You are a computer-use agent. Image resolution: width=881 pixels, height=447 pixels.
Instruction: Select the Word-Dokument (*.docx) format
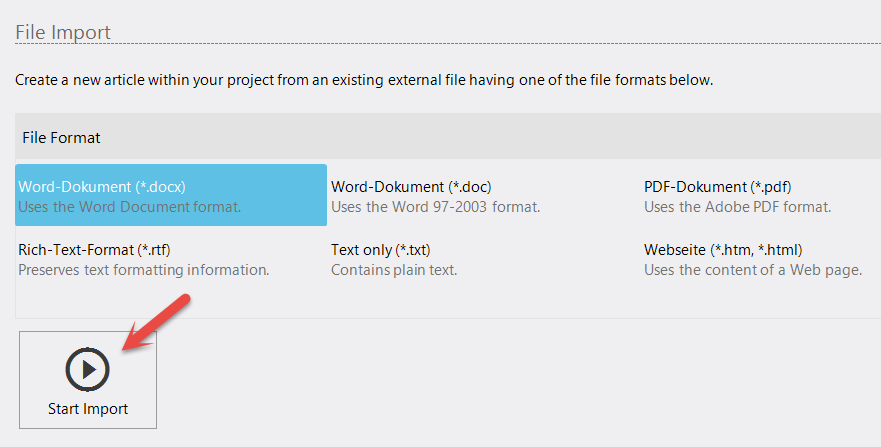point(102,187)
